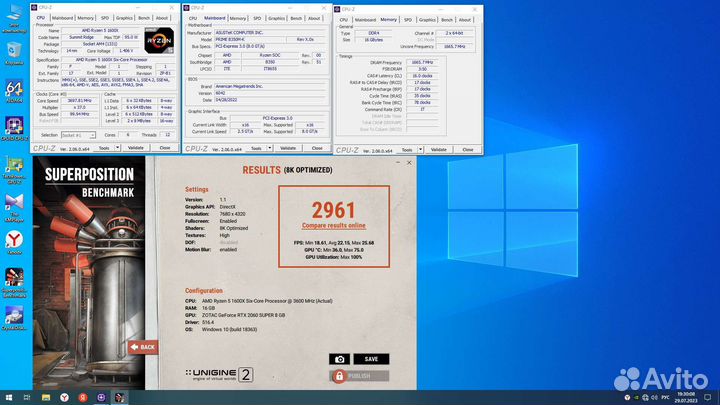
Task: Click the DDR4 memory type field
Action: (373, 33)
